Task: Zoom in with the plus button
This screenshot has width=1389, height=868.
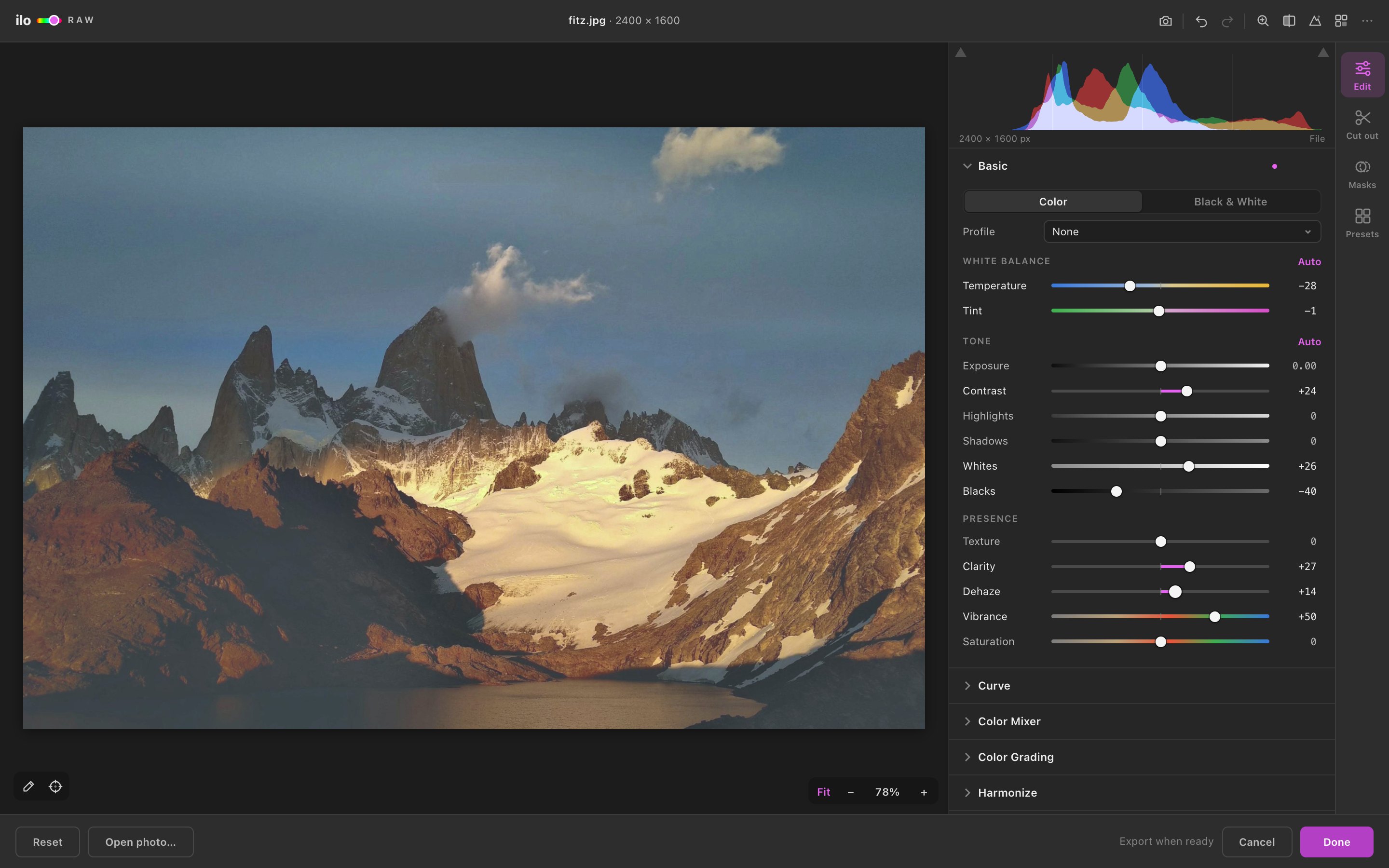Action: 924,792
